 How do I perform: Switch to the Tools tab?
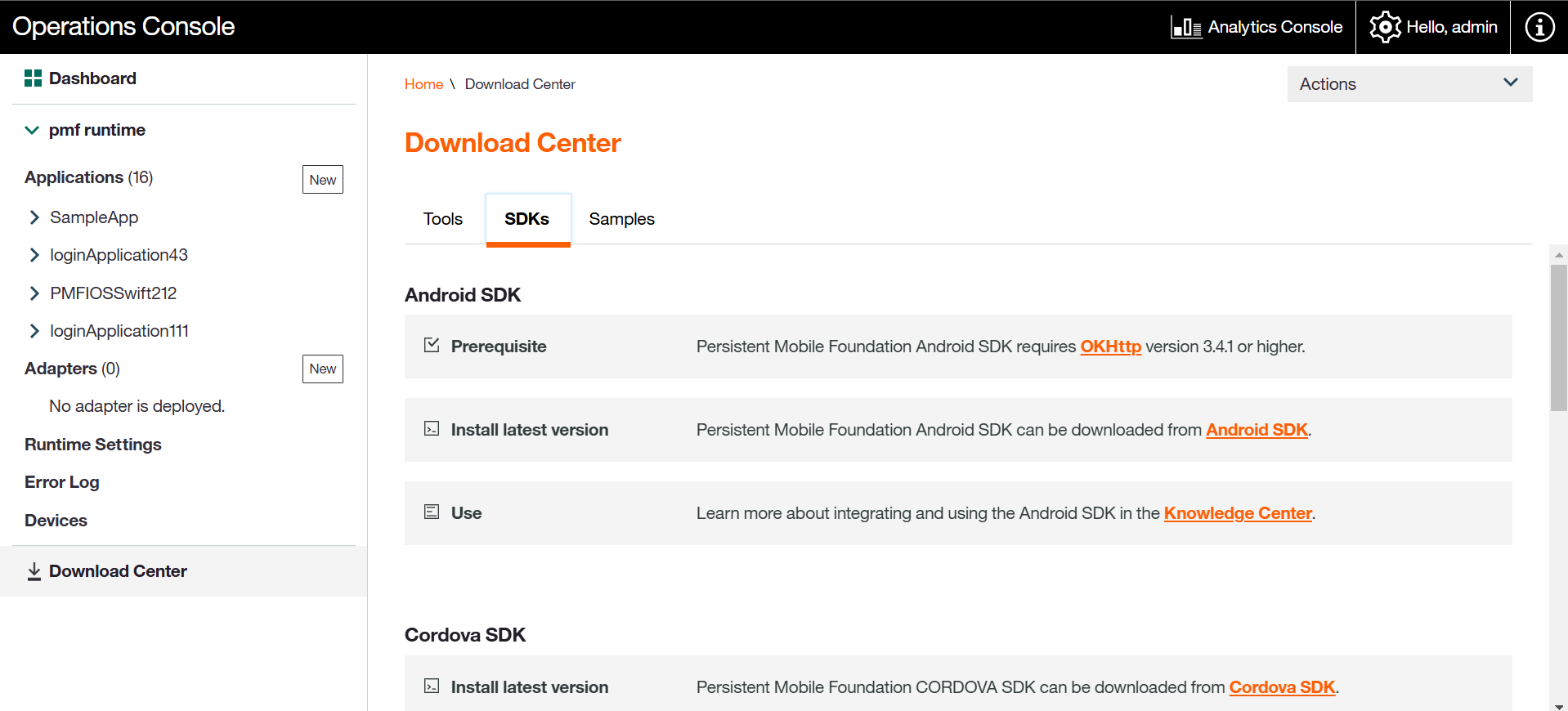click(442, 219)
